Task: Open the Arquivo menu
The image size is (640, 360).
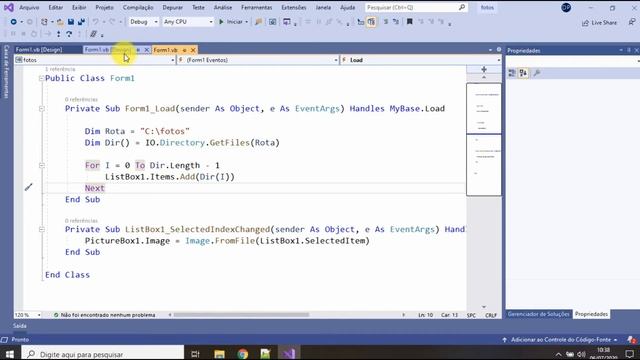Action: click(x=29, y=7)
